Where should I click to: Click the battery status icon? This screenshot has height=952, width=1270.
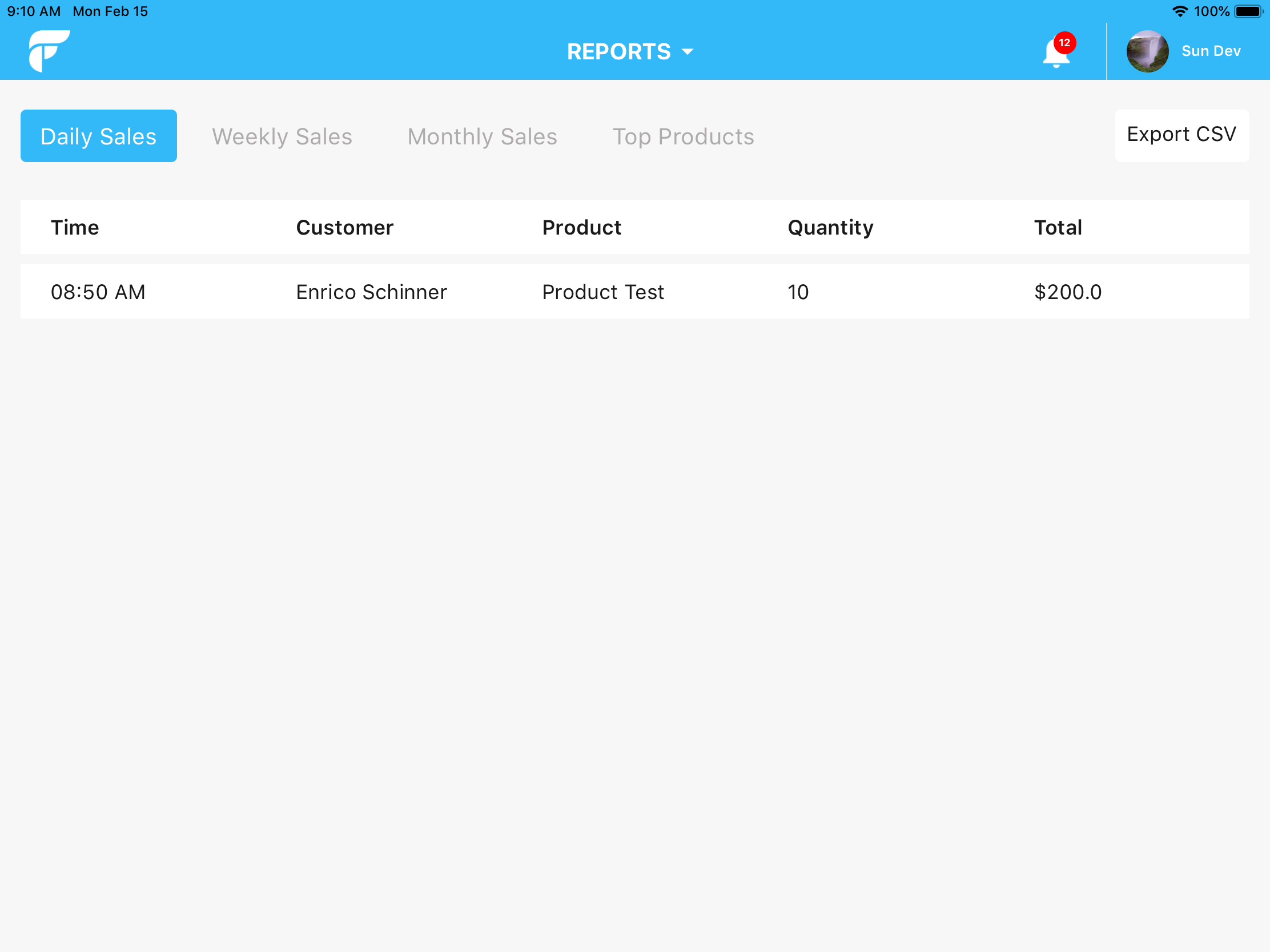[1248, 11]
